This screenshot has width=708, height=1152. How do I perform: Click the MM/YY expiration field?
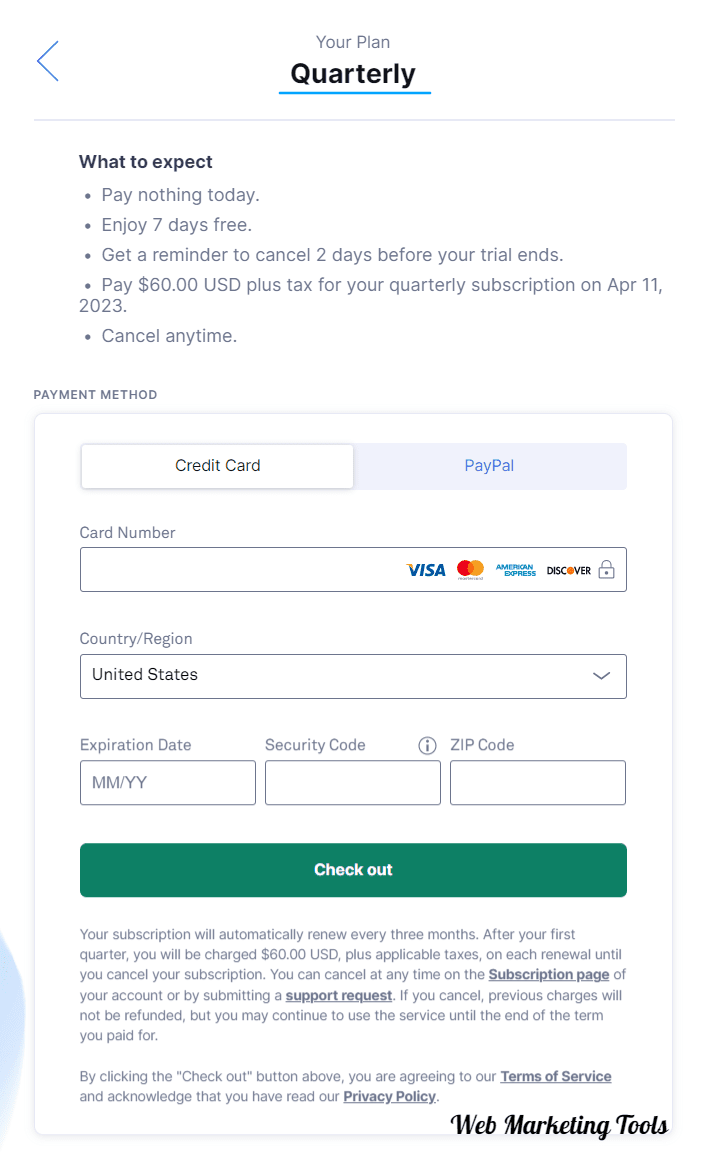(167, 782)
